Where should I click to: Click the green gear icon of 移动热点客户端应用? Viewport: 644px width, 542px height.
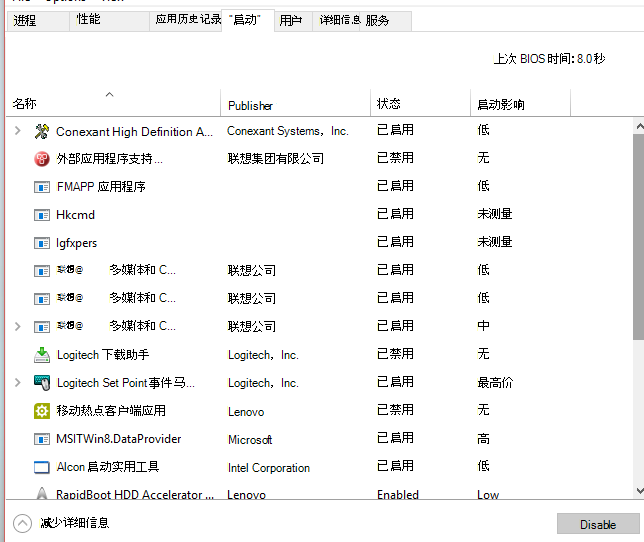pos(42,411)
